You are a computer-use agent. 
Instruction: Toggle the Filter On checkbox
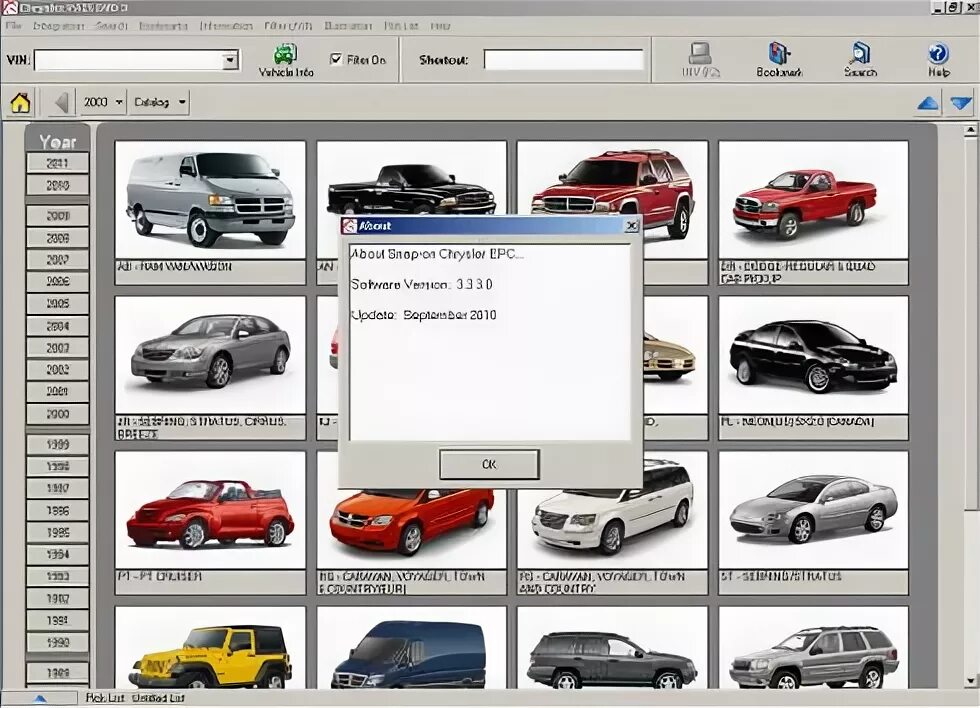click(336, 59)
